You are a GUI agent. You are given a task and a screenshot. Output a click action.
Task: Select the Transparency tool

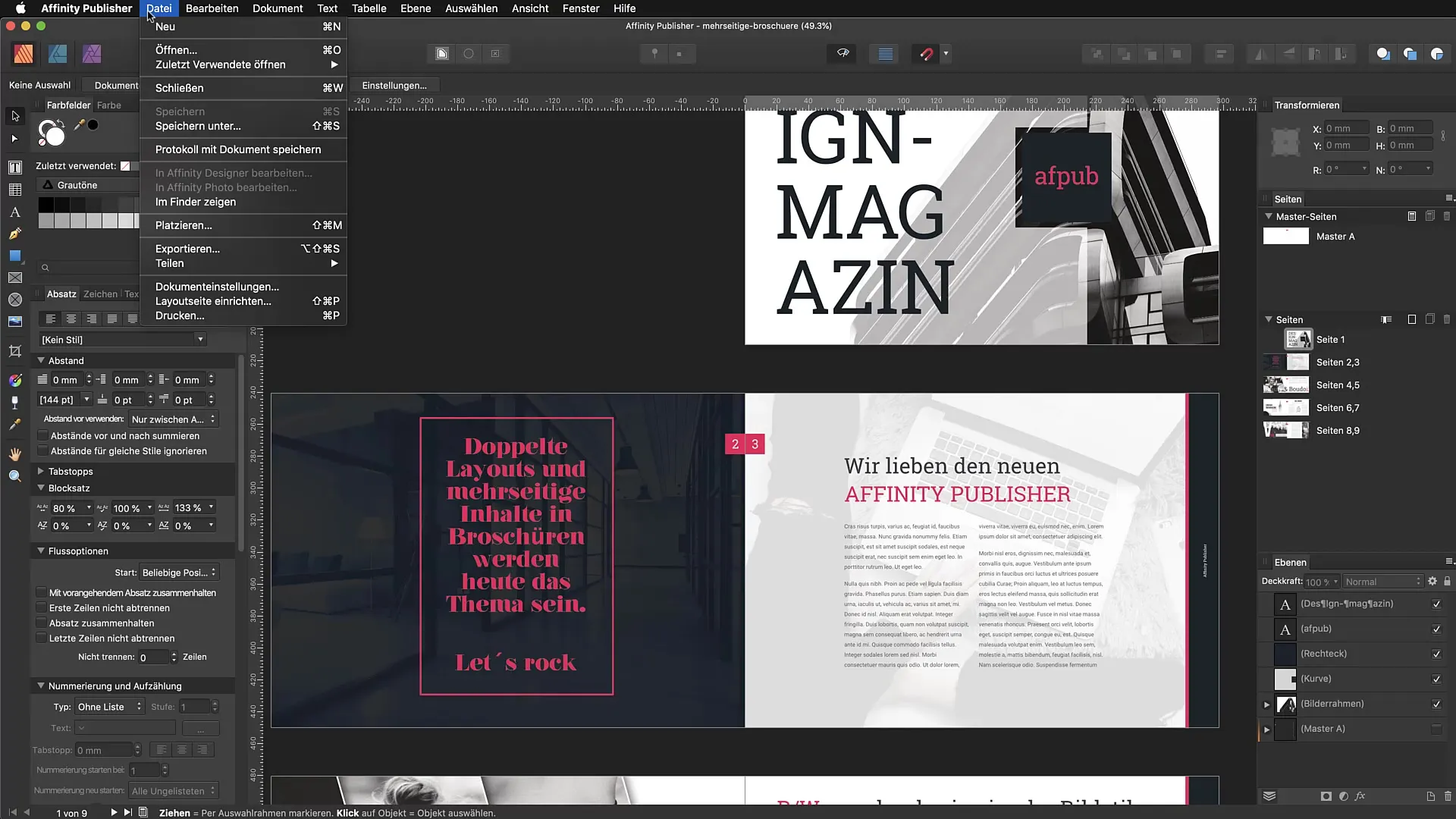pyautogui.click(x=15, y=403)
